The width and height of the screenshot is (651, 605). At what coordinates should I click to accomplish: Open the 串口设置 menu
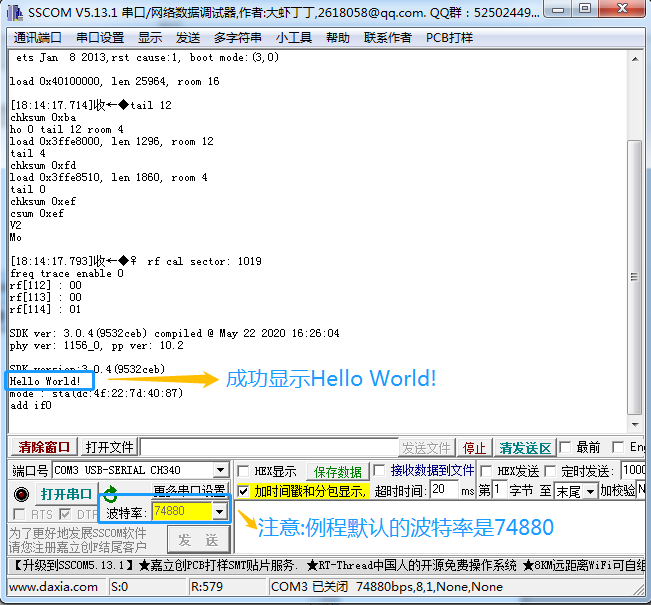coord(100,38)
